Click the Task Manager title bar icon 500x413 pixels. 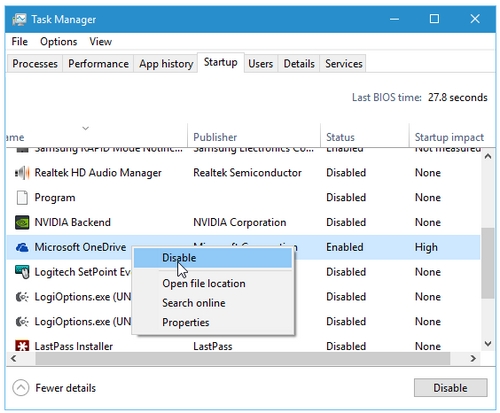point(19,20)
